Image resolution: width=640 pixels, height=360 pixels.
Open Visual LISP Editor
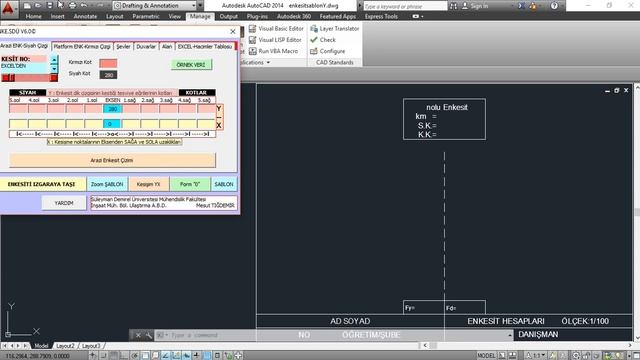pyautogui.click(x=275, y=40)
